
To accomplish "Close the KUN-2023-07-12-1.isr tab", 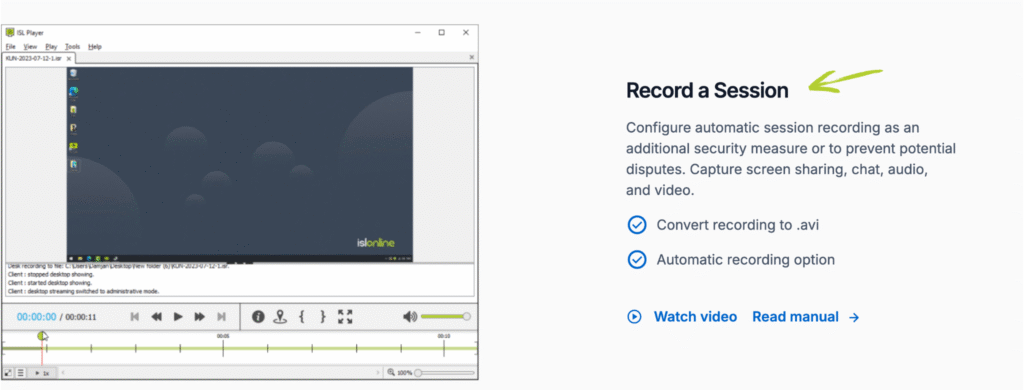I will (x=69, y=58).
